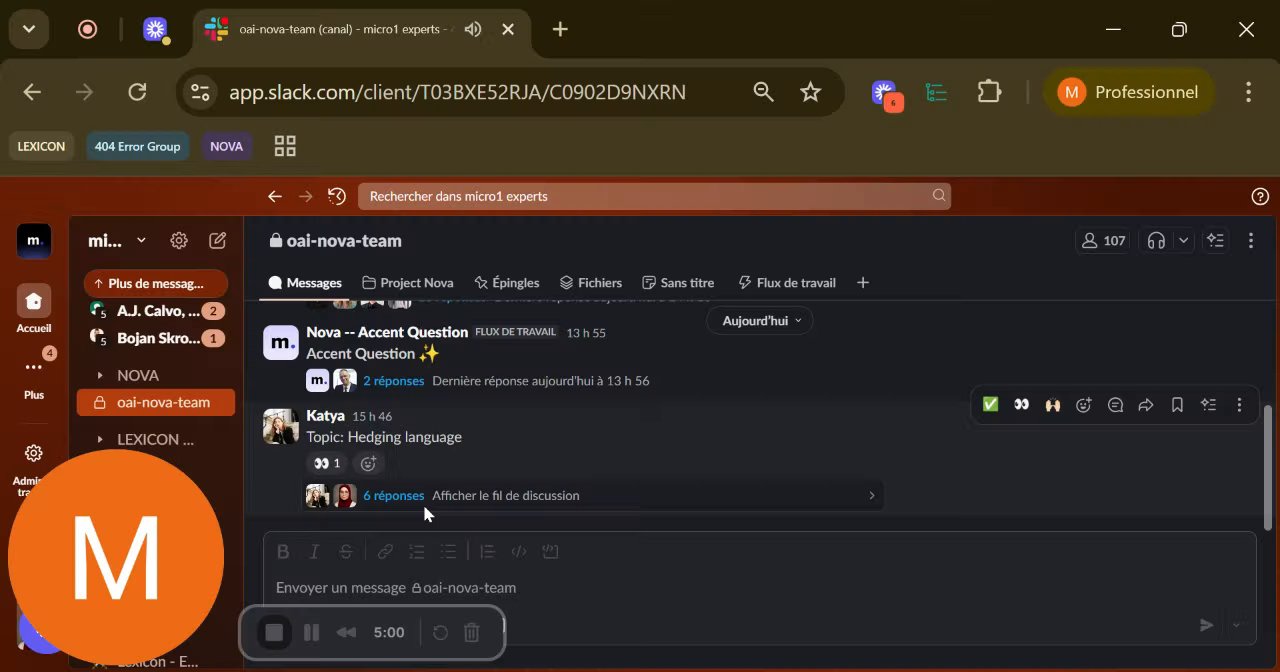Open the 2 réponses thread link
The height and width of the screenshot is (672, 1280).
coord(393,381)
